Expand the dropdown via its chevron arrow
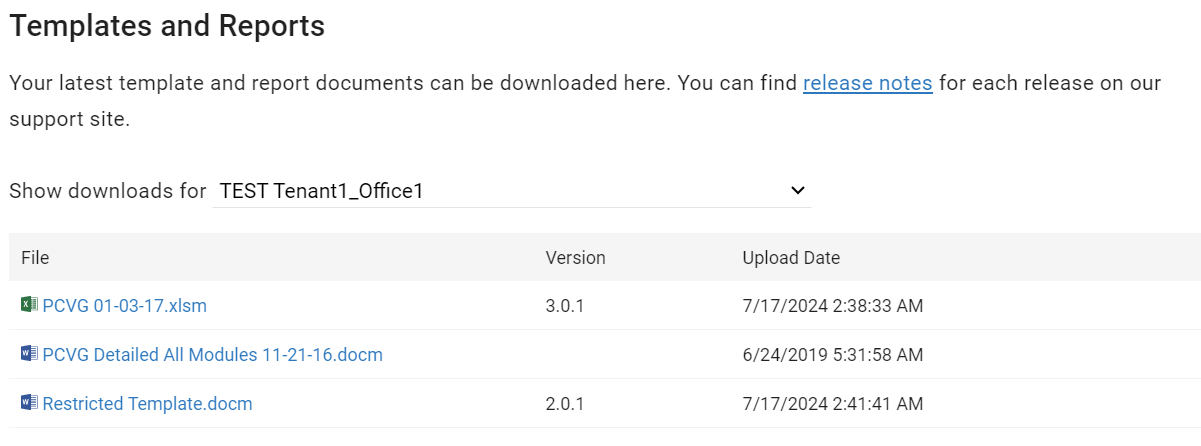The image size is (1201, 446). pos(797,190)
